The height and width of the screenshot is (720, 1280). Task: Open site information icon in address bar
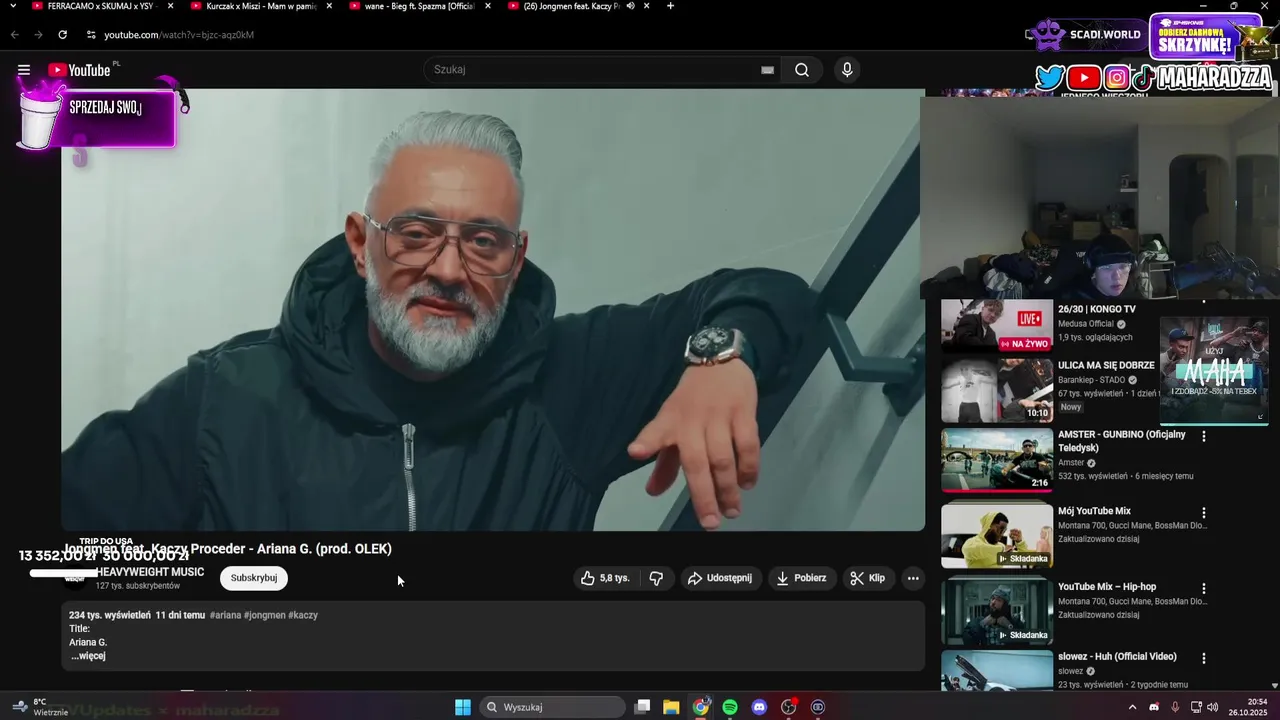(91, 34)
